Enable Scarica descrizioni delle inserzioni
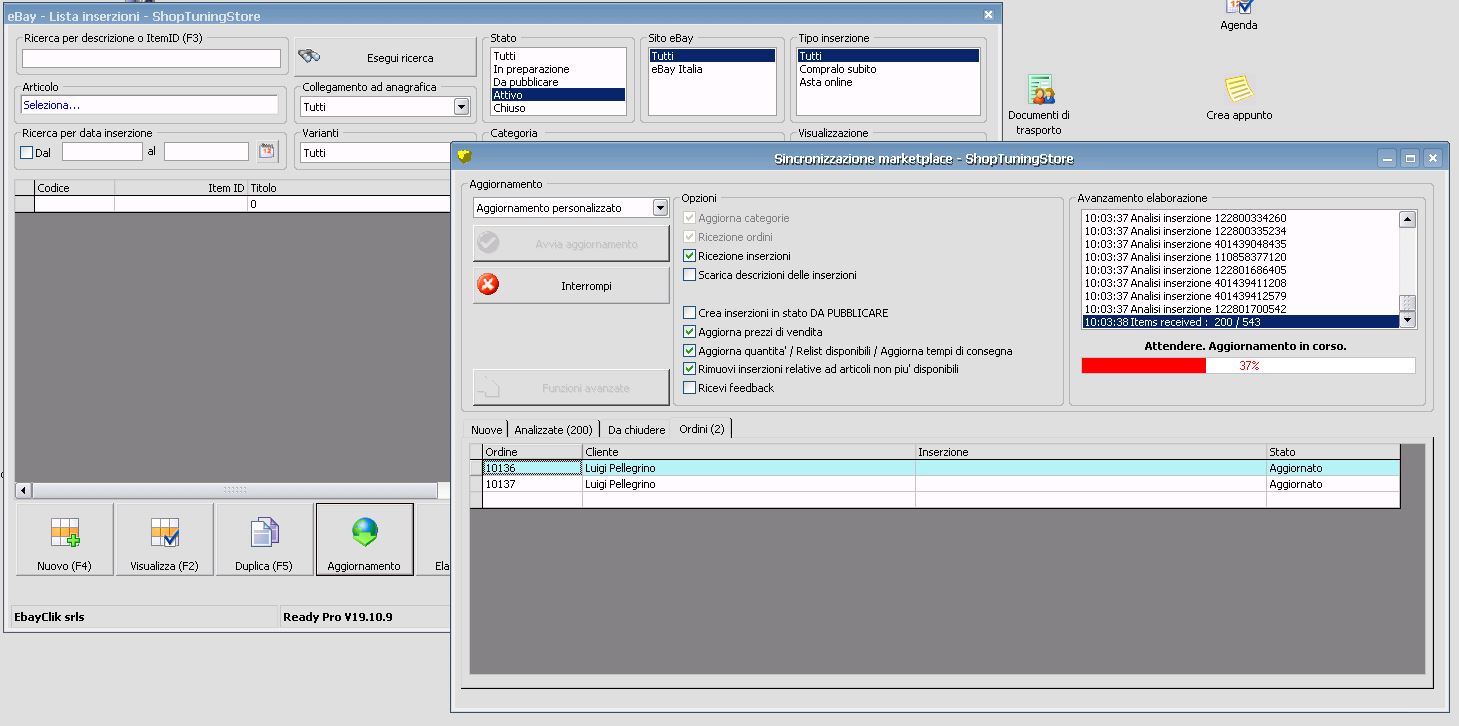This screenshot has width=1459, height=726. (689, 275)
